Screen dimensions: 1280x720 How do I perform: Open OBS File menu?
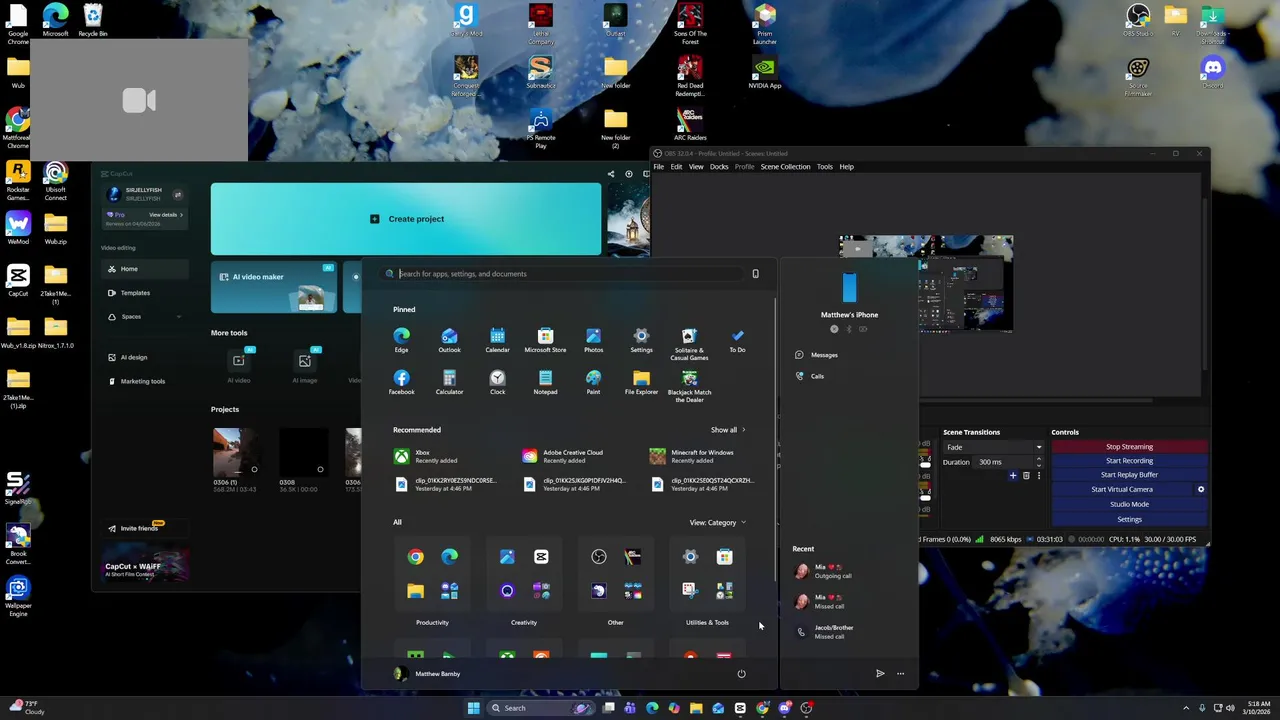coord(658,167)
